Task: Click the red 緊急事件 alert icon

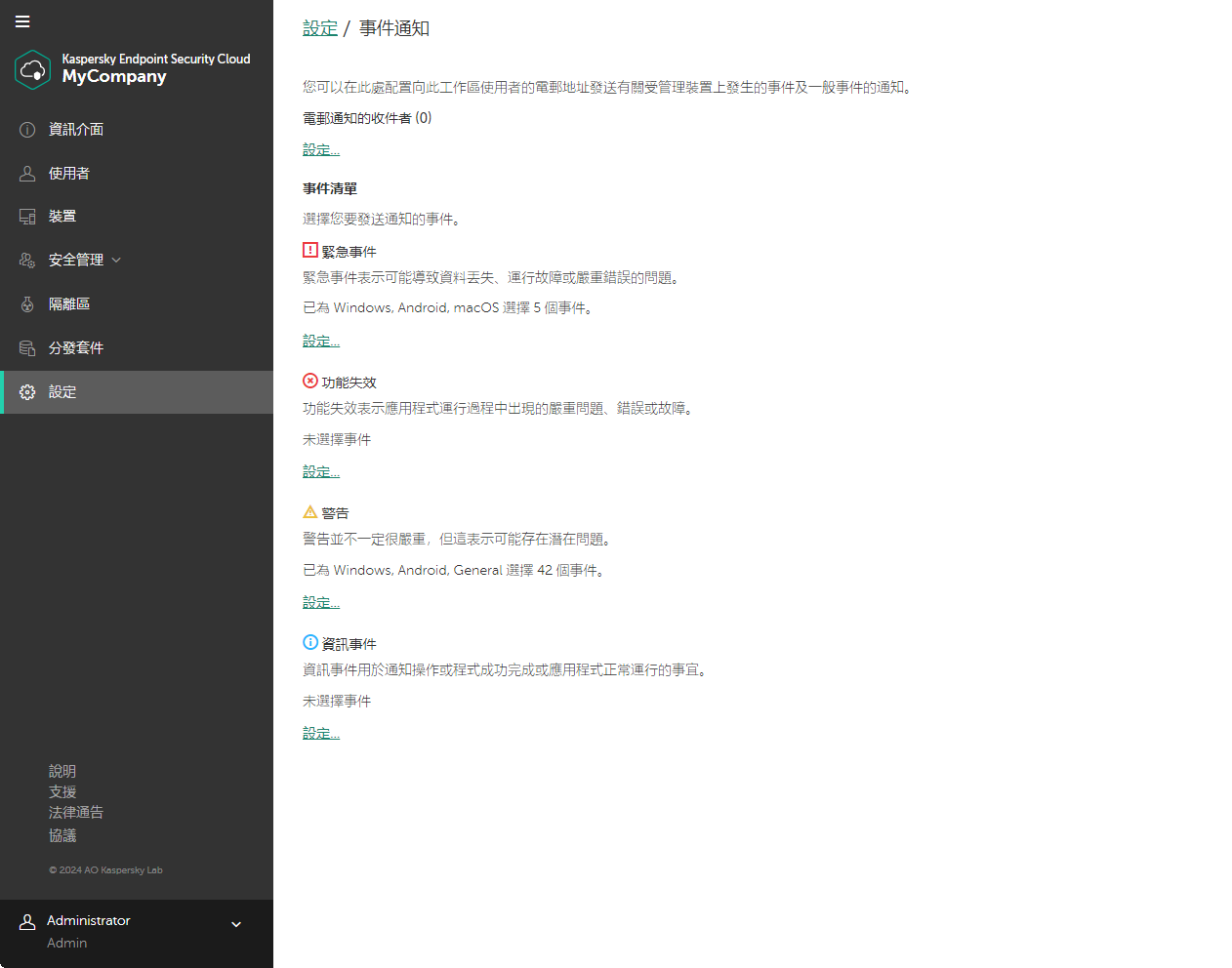Action: [310, 251]
